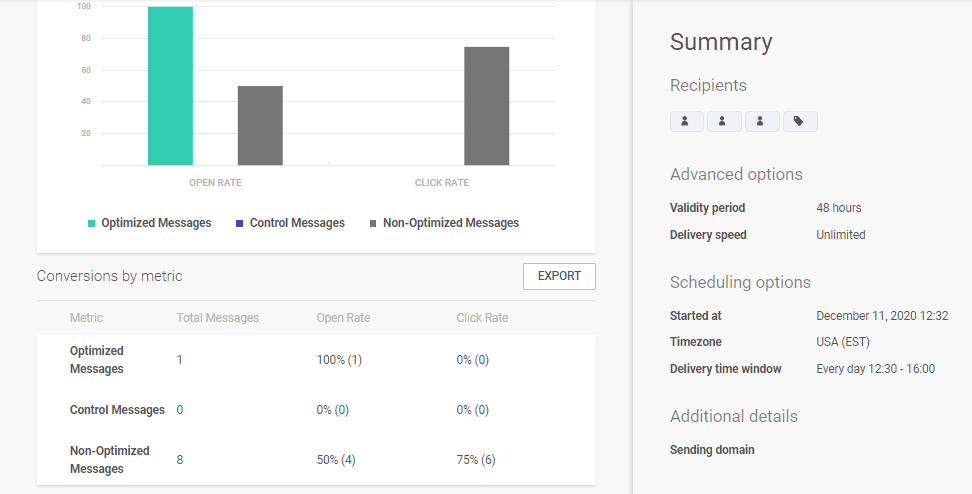Click the tag icon recipient chip
This screenshot has height=494, width=972.
tap(800, 121)
